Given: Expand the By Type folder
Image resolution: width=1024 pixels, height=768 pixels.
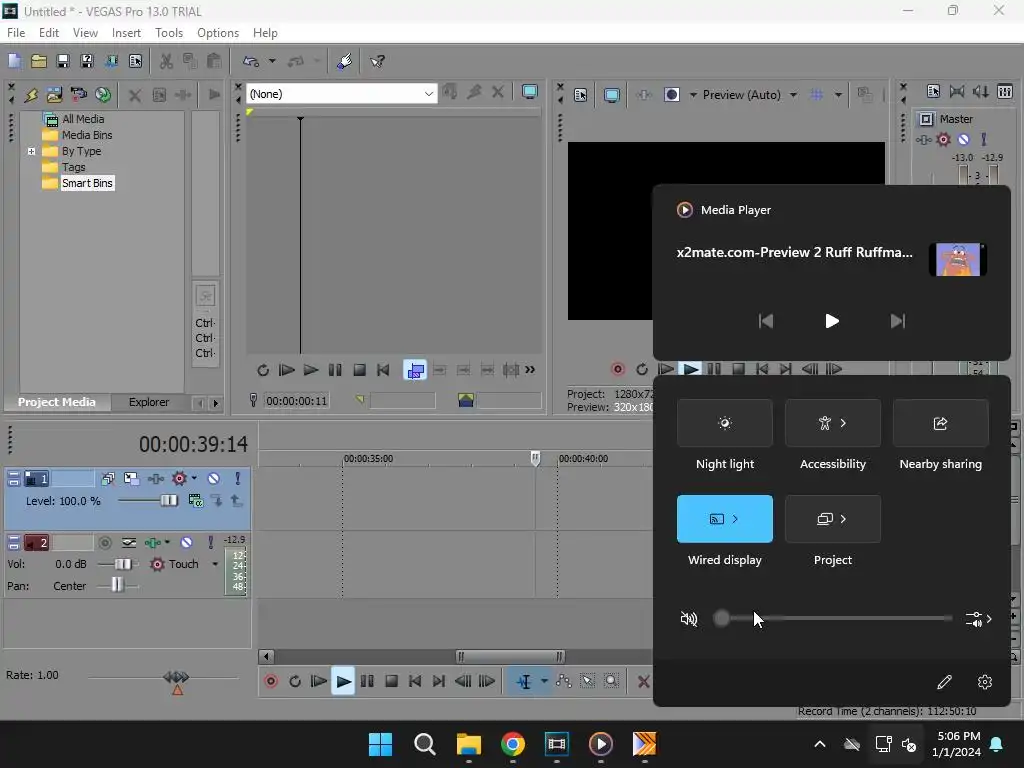Looking at the screenshot, I should (x=31, y=151).
